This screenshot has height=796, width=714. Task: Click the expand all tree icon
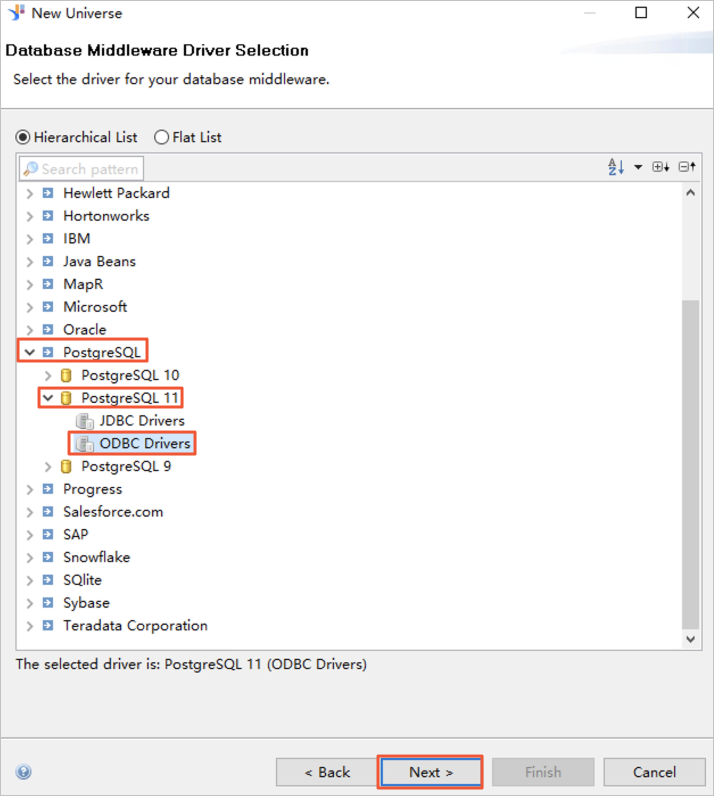[x=661, y=167]
